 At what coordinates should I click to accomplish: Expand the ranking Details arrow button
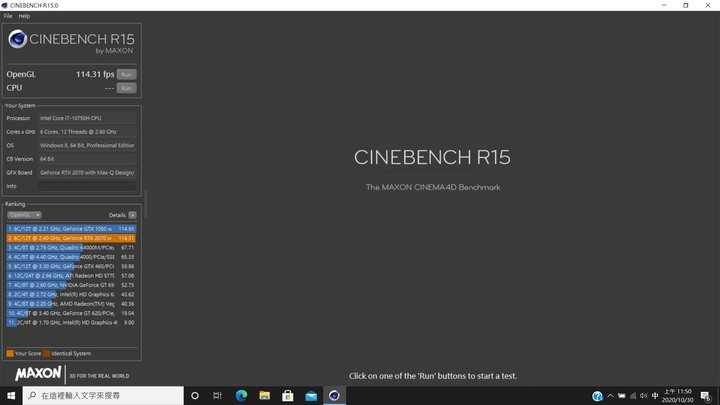click(x=132, y=215)
